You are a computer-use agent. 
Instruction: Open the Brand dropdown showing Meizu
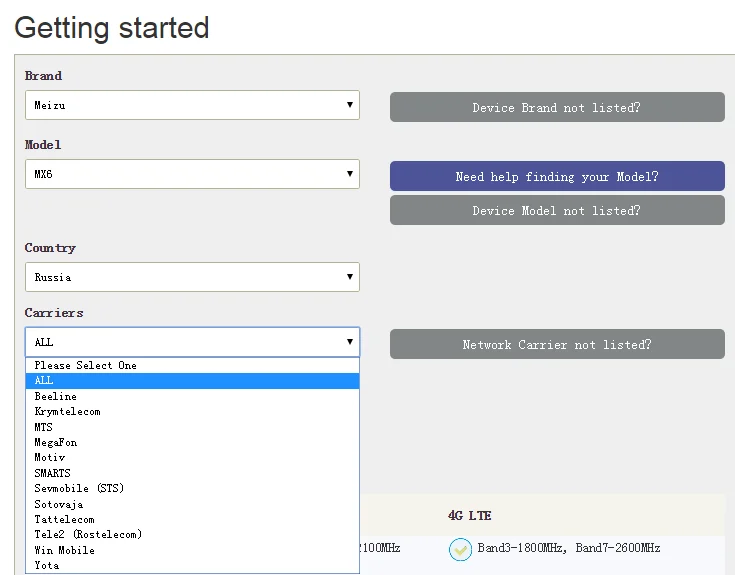coord(192,105)
